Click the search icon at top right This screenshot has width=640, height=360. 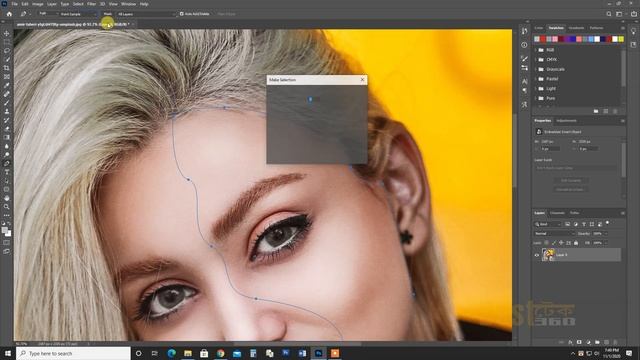point(609,14)
